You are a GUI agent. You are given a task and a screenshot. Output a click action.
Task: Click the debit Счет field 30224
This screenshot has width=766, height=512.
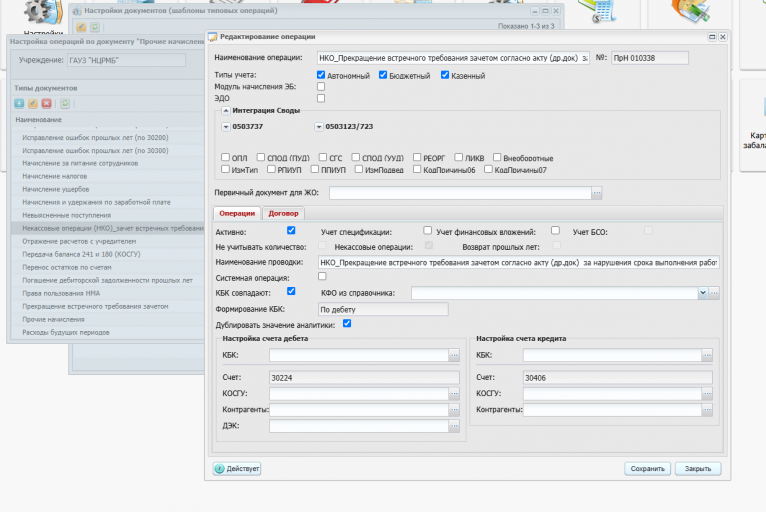click(364, 378)
